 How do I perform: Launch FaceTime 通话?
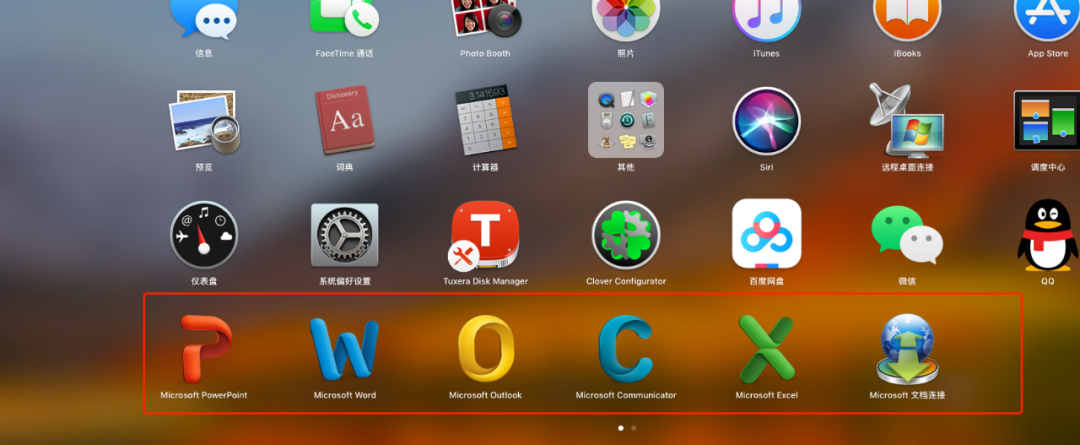click(344, 19)
